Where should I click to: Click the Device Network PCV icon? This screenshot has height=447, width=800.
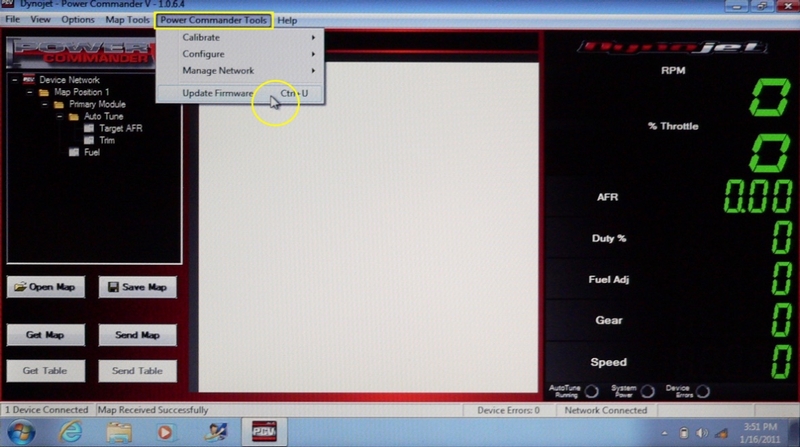coord(28,80)
